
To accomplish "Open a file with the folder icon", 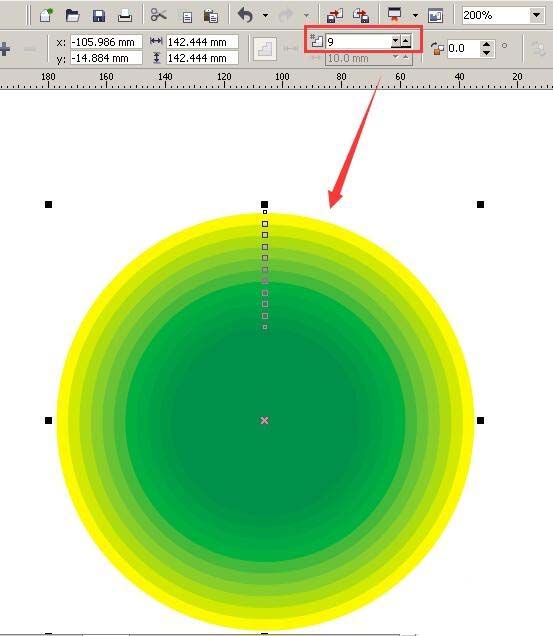I will pyautogui.click(x=73, y=16).
